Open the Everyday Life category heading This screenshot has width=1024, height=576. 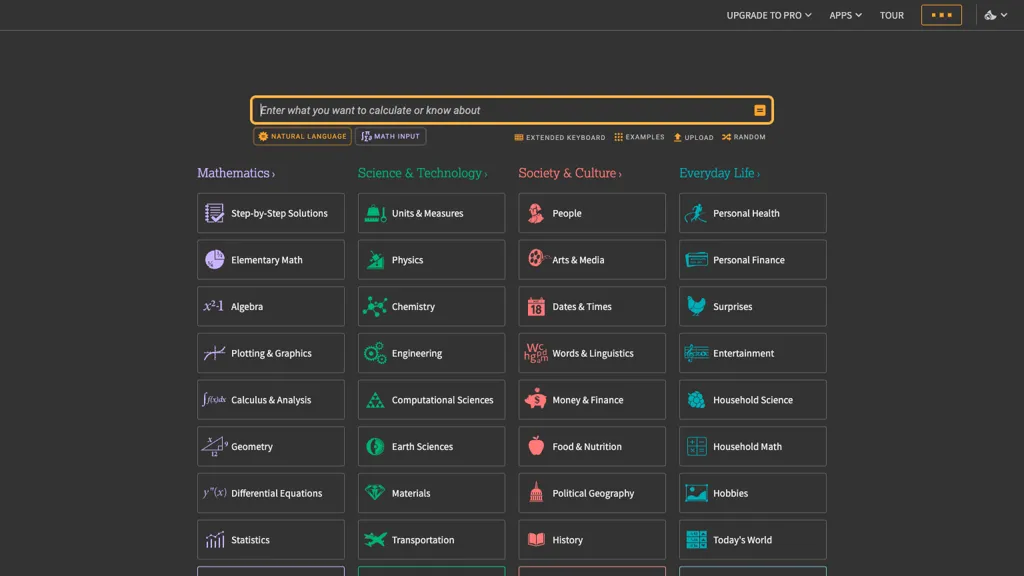pos(718,173)
